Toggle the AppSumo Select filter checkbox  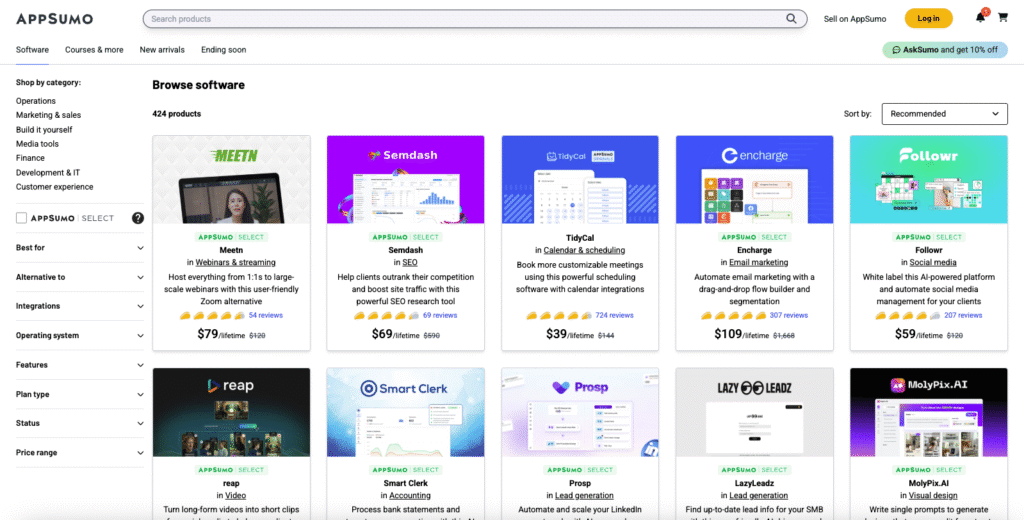pyautogui.click(x=22, y=218)
